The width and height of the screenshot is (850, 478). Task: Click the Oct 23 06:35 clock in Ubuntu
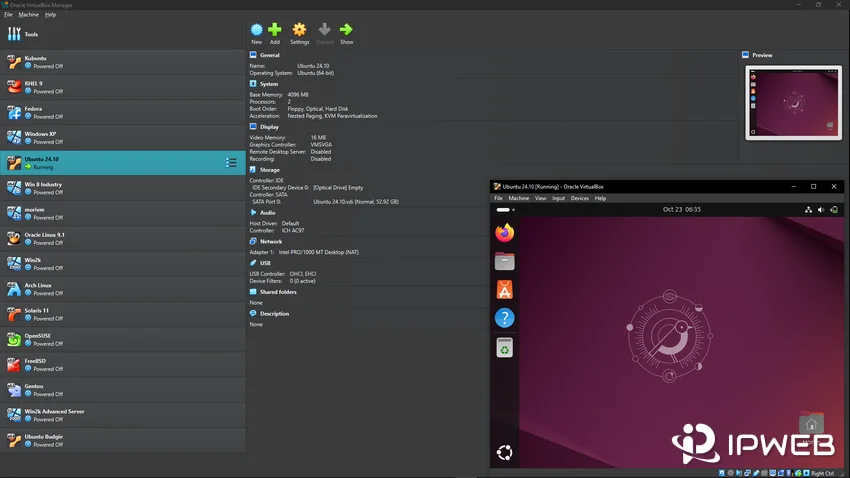681,209
